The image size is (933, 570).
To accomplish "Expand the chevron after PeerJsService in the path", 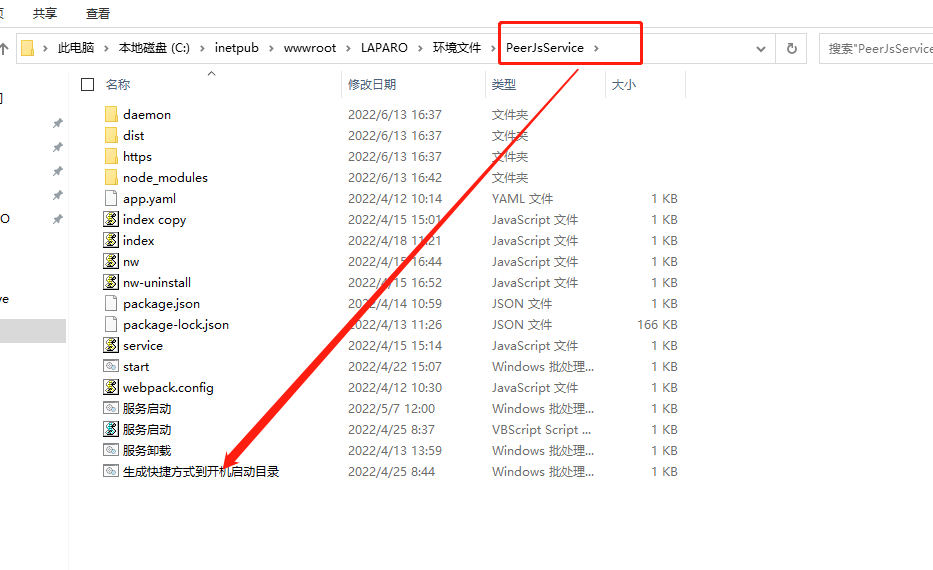I will [596, 48].
